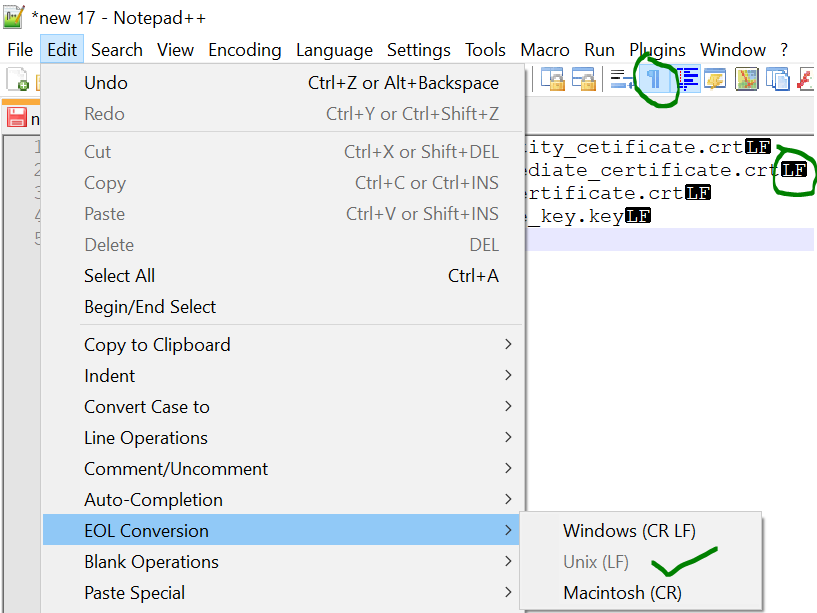Close the open Edit menu
817x613 pixels.
(62, 50)
